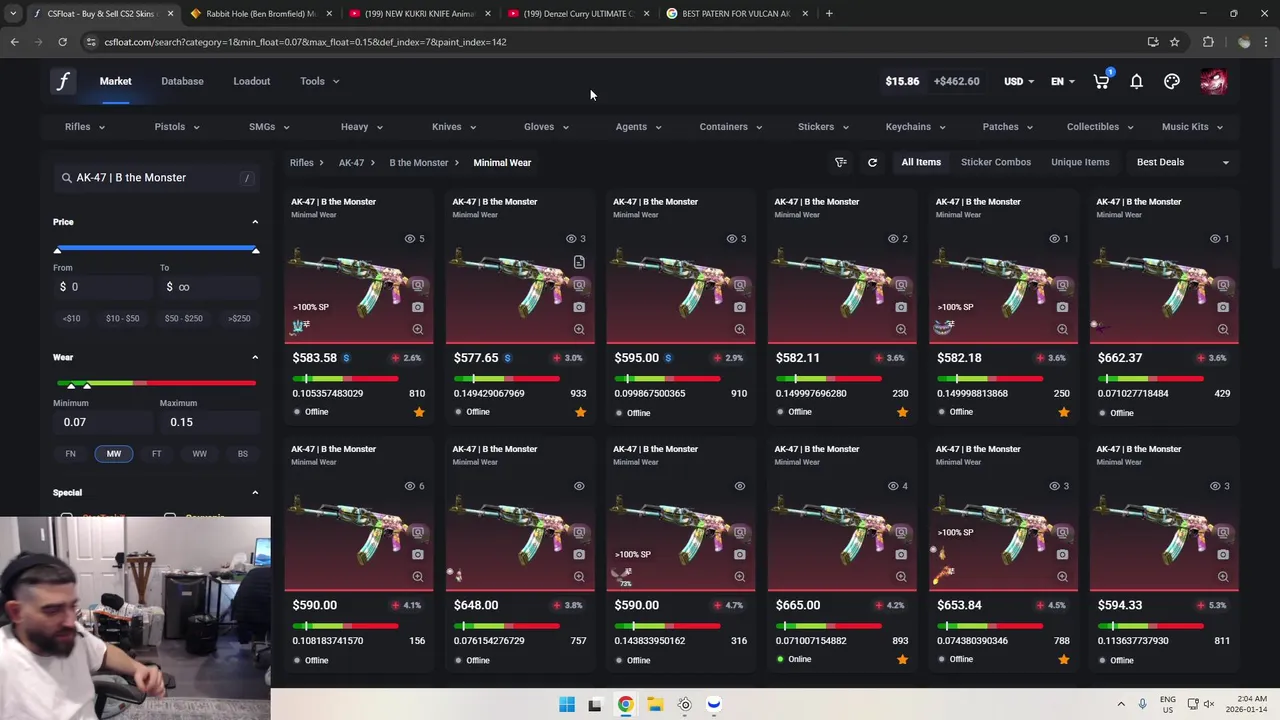
Task: Switch to the Loadout tab
Action: coord(252,81)
